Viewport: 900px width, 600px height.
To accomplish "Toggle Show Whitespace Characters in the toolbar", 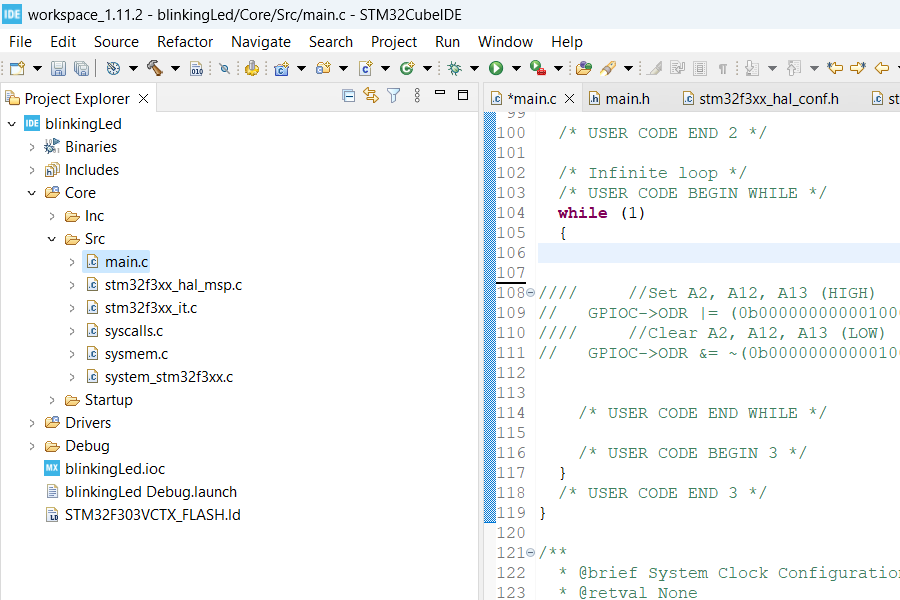I will click(x=721, y=68).
